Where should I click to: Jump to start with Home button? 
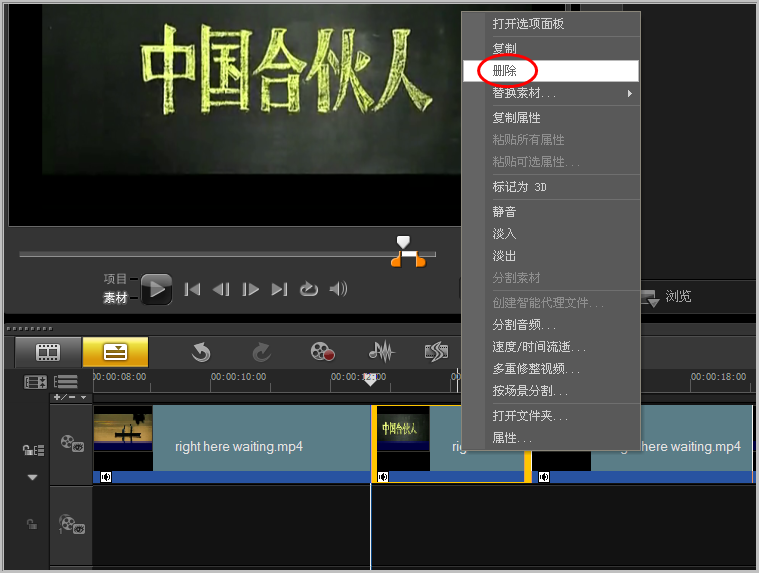tap(192, 289)
